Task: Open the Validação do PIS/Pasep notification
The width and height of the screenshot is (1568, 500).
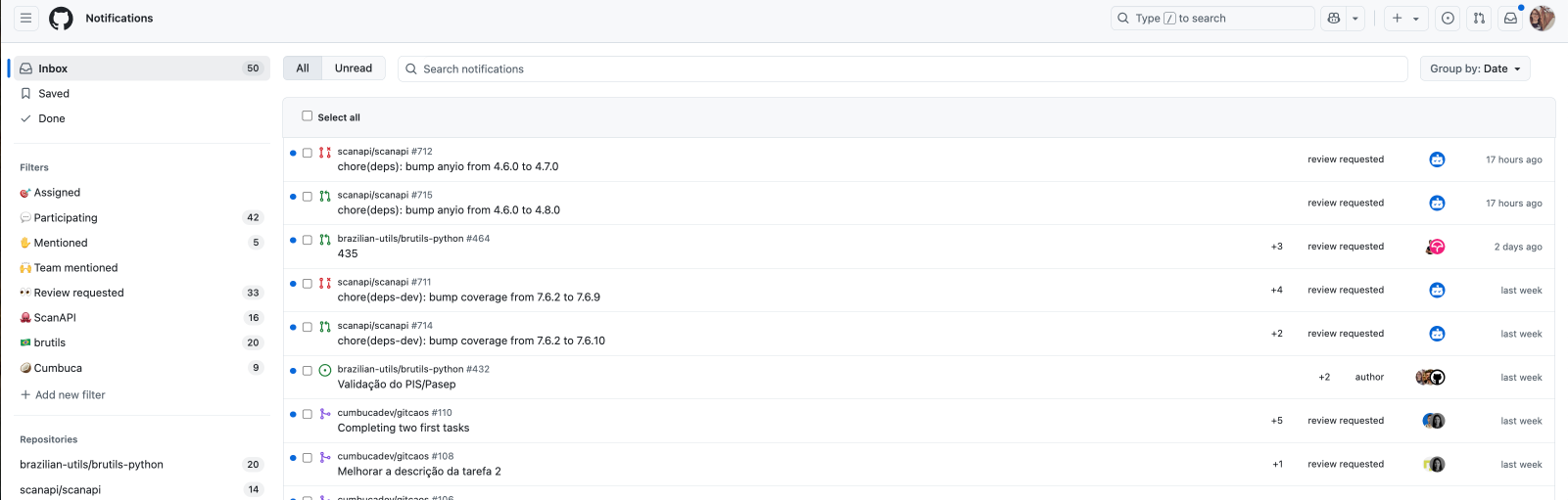Action: click(396, 385)
